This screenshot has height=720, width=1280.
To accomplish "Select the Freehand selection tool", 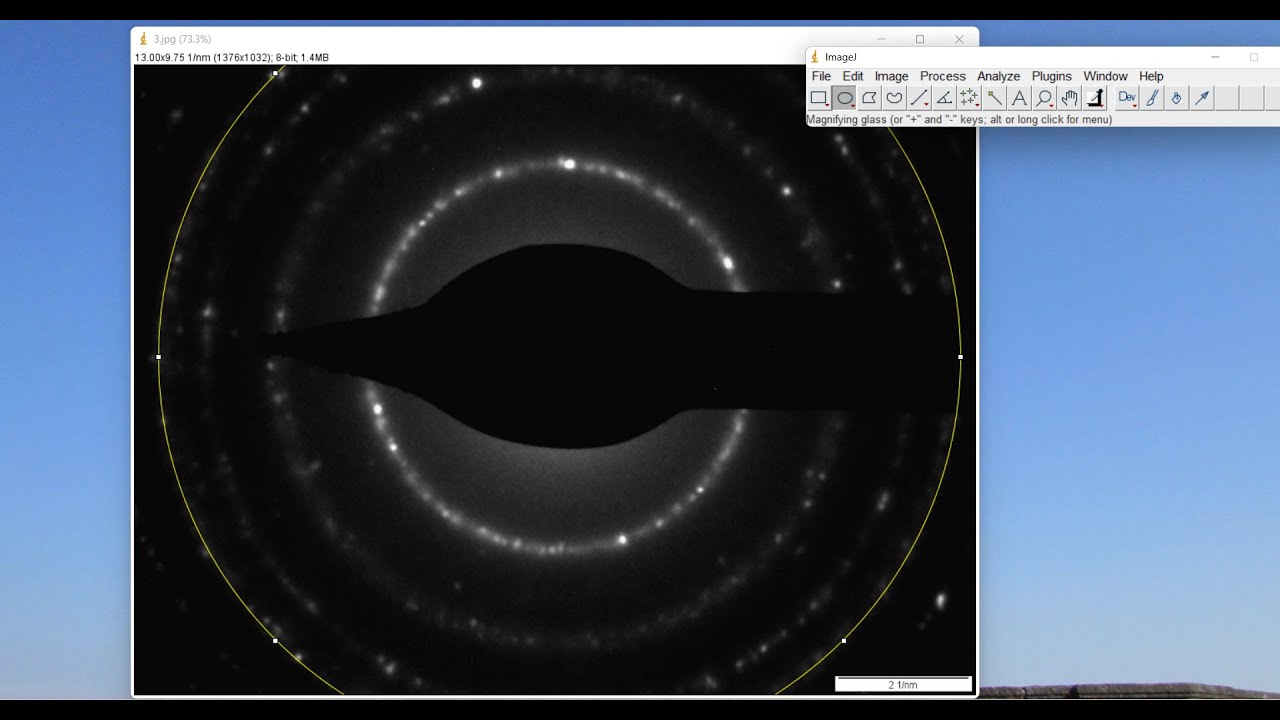I will (895, 98).
